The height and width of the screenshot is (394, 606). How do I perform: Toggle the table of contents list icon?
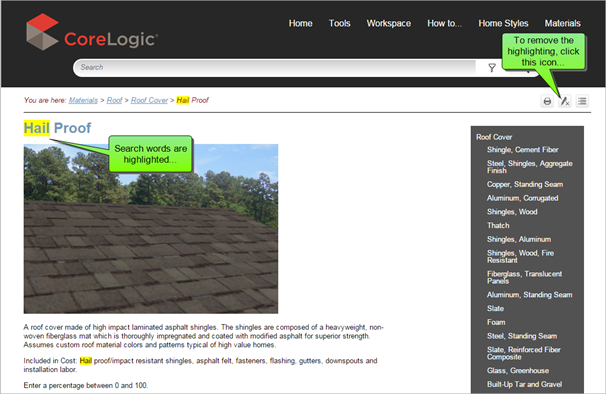click(582, 101)
